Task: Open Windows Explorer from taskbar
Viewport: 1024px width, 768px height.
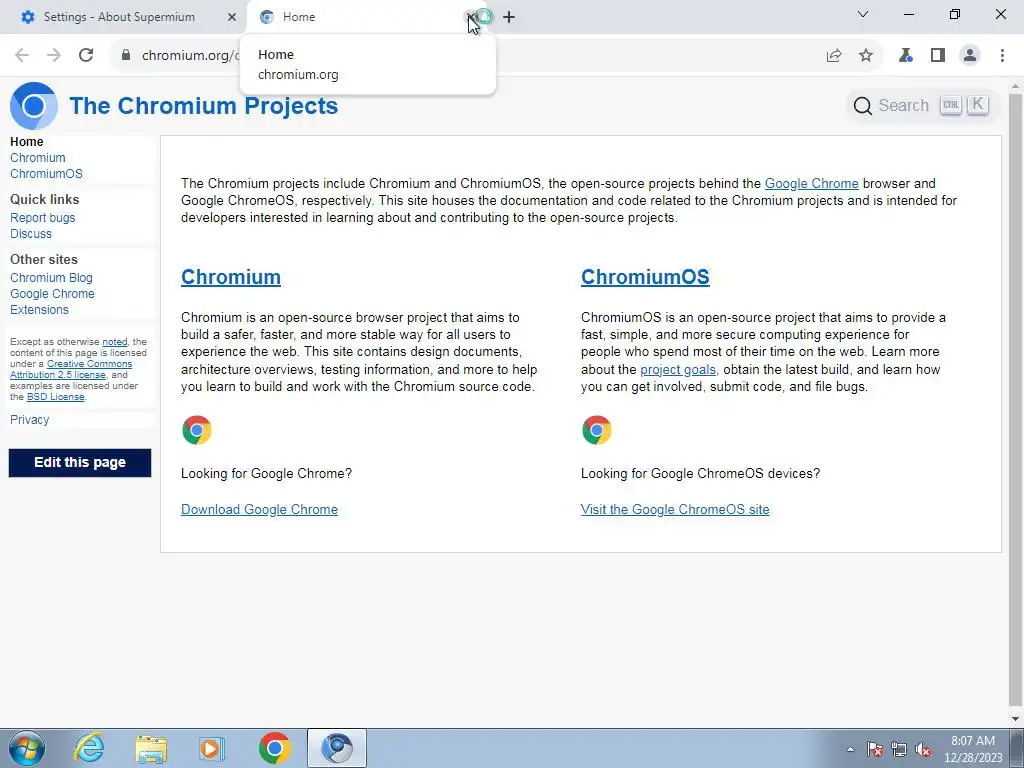Action: (x=151, y=748)
